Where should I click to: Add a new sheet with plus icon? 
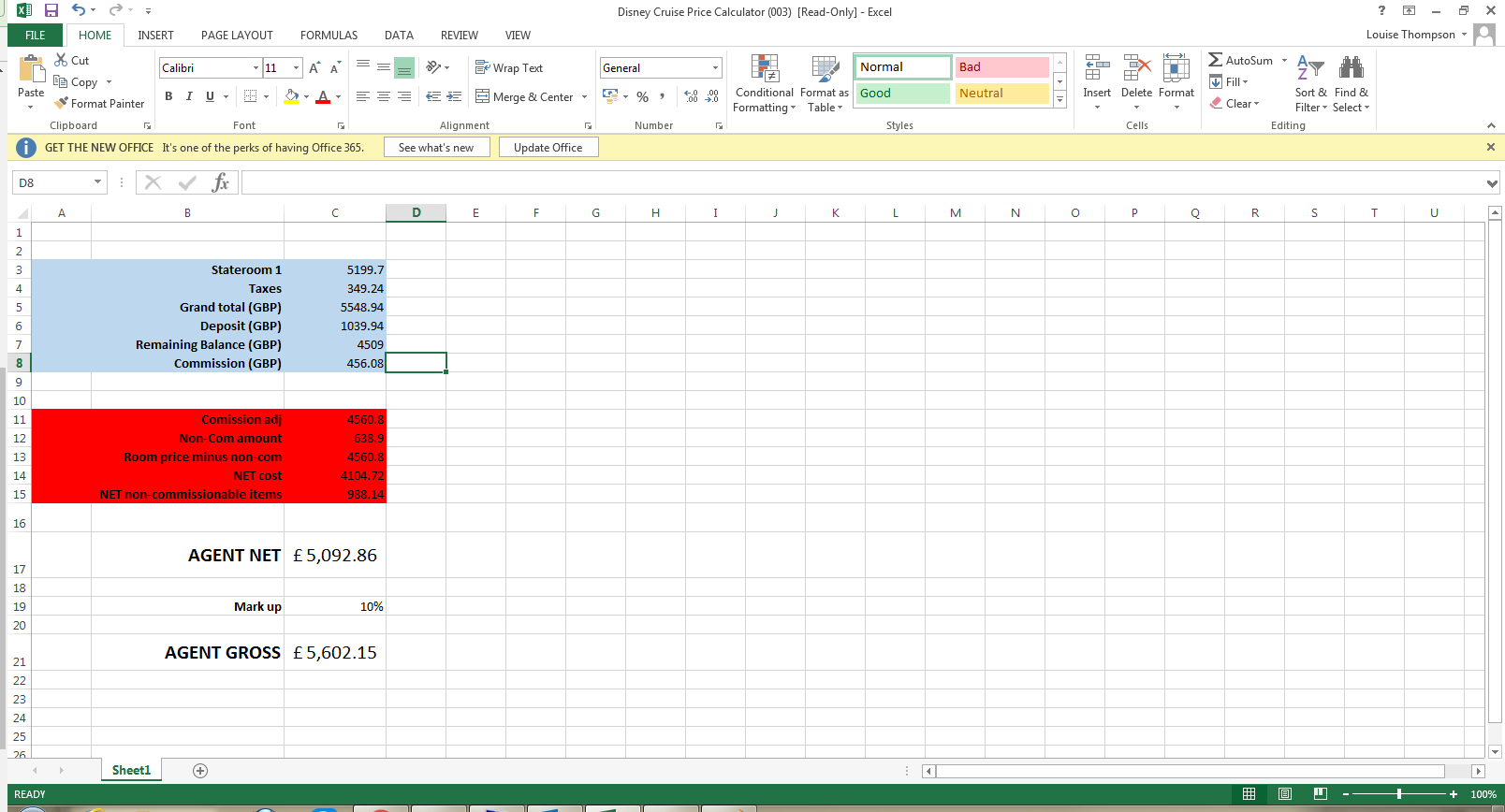[200, 771]
